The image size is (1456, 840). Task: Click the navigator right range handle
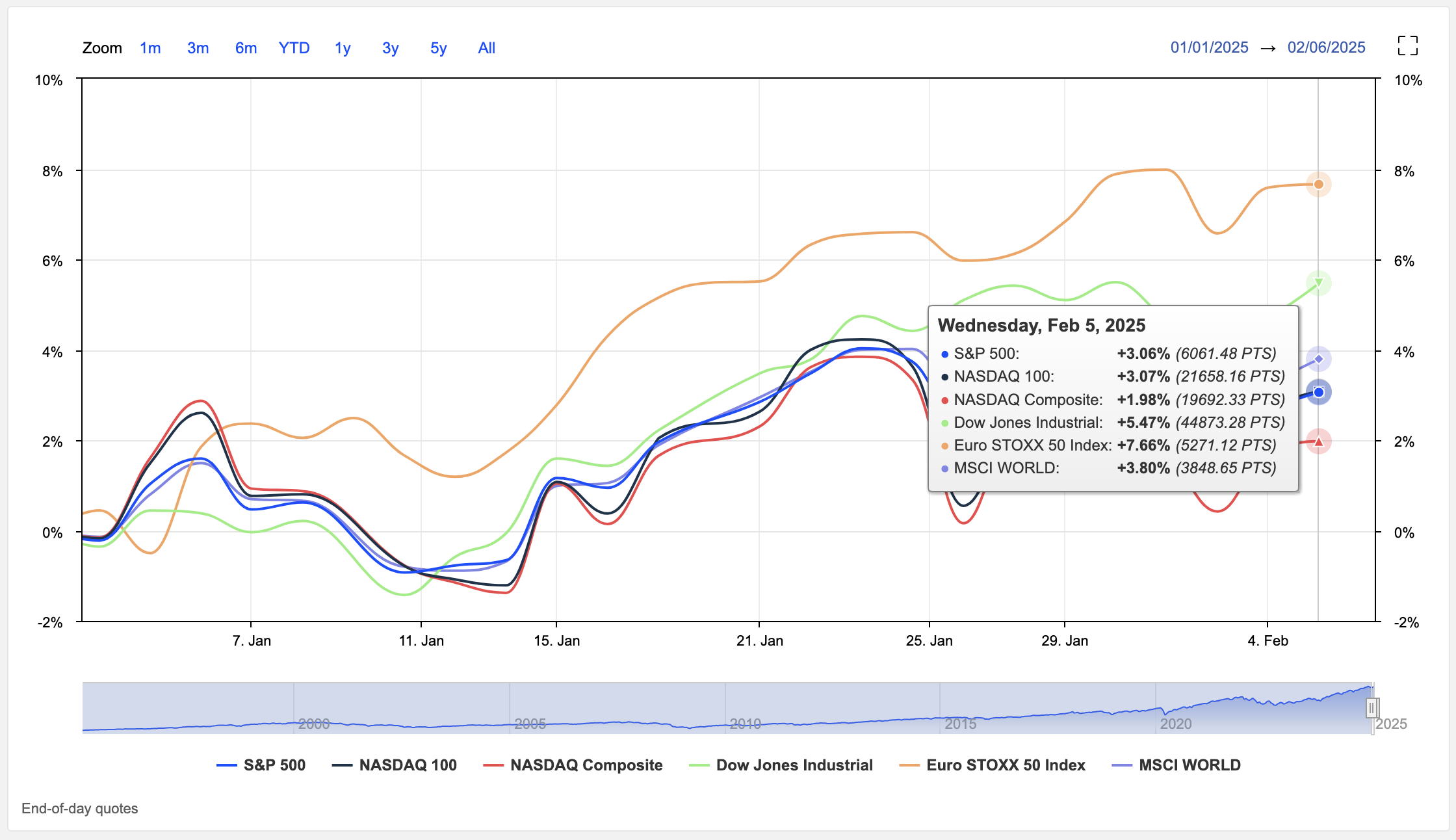1371,707
